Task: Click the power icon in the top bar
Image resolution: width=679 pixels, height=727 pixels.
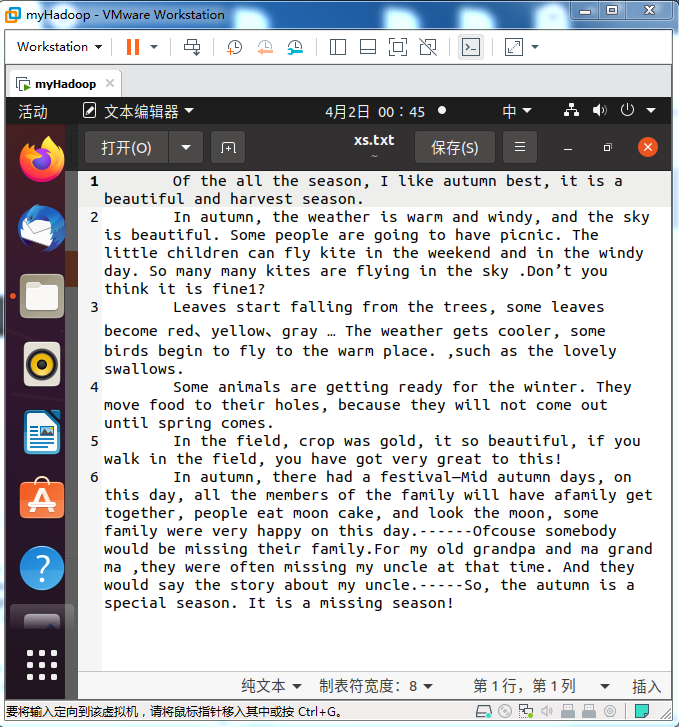Action: pyautogui.click(x=627, y=110)
